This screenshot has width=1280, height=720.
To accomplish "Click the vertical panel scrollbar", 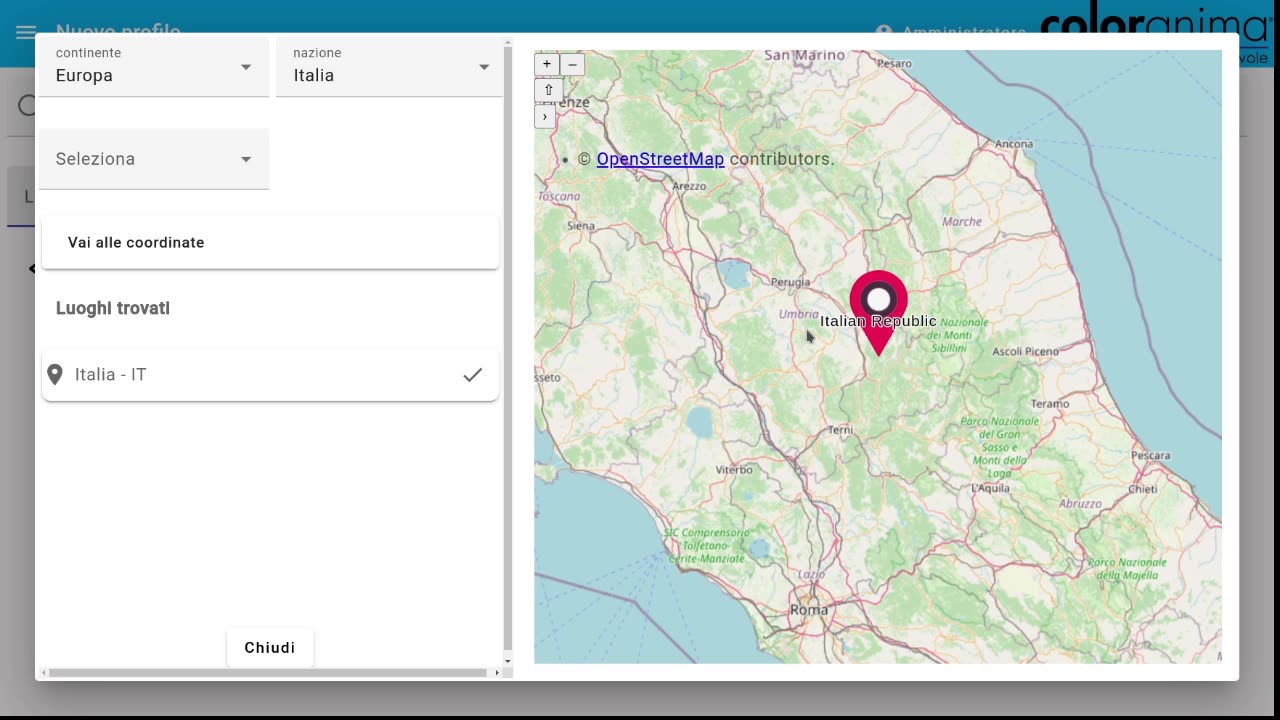I will click(x=508, y=350).
